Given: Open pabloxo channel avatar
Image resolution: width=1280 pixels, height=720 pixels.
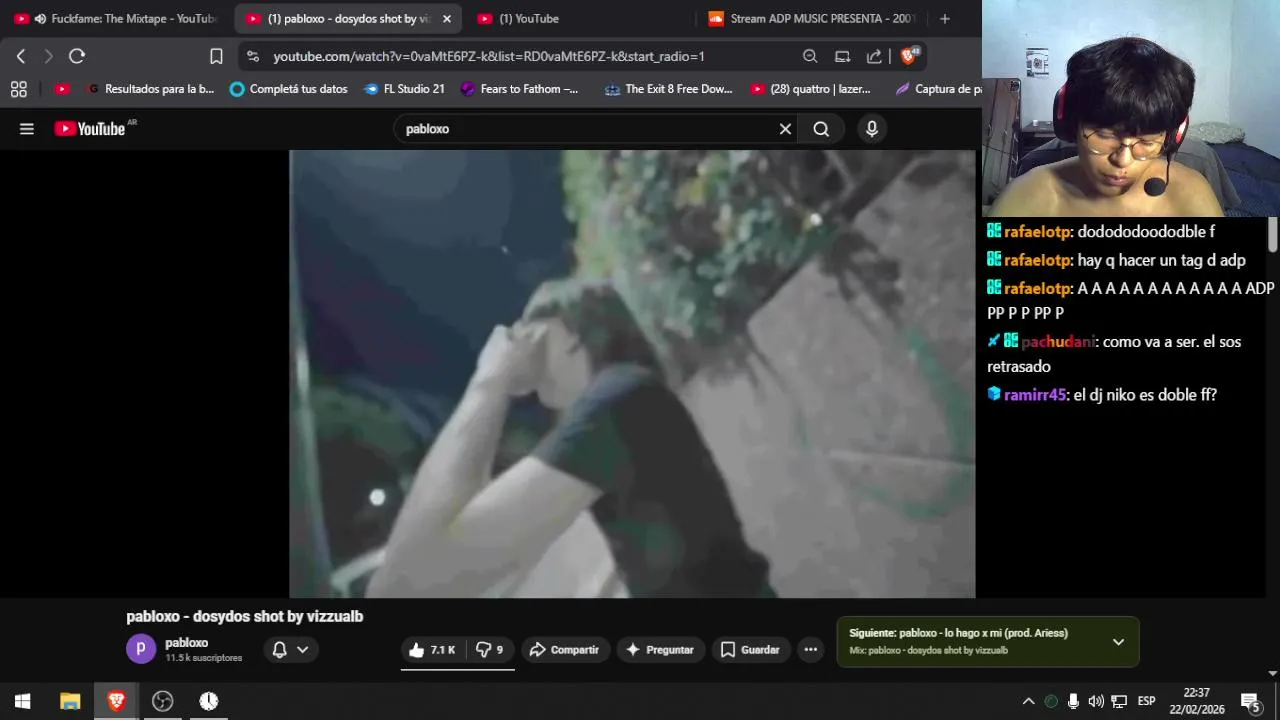Looking at the screenshot, I should 141,649.
